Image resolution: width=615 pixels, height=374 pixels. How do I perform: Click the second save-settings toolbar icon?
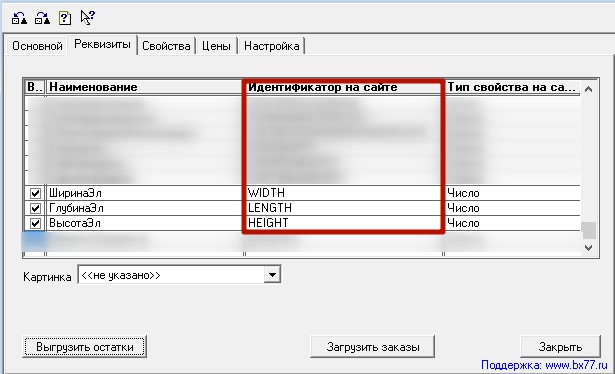[42, 18]
